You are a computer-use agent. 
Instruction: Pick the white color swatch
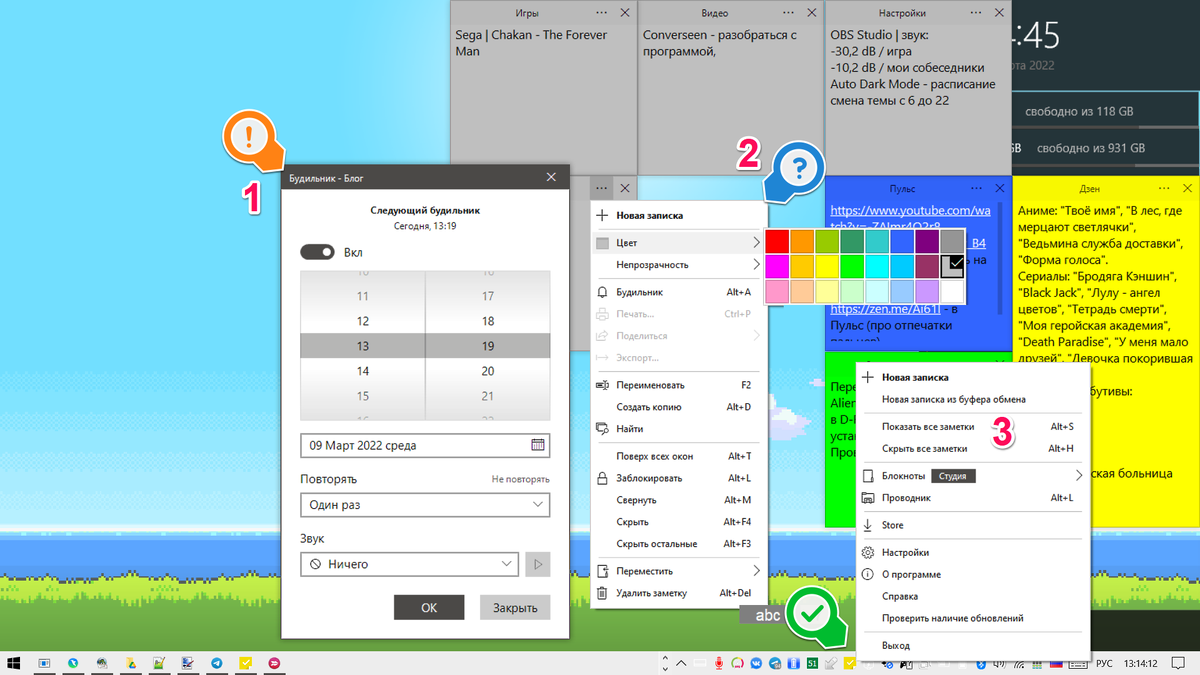[x=954, y=291]
